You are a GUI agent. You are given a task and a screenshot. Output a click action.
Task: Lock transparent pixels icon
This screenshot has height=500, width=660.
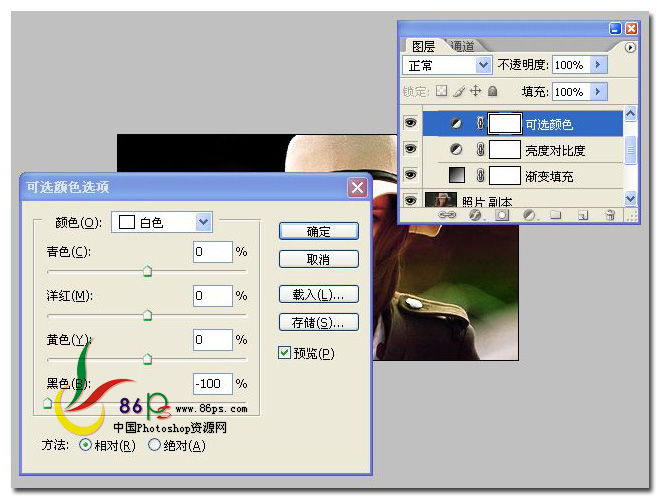[442, 90]
